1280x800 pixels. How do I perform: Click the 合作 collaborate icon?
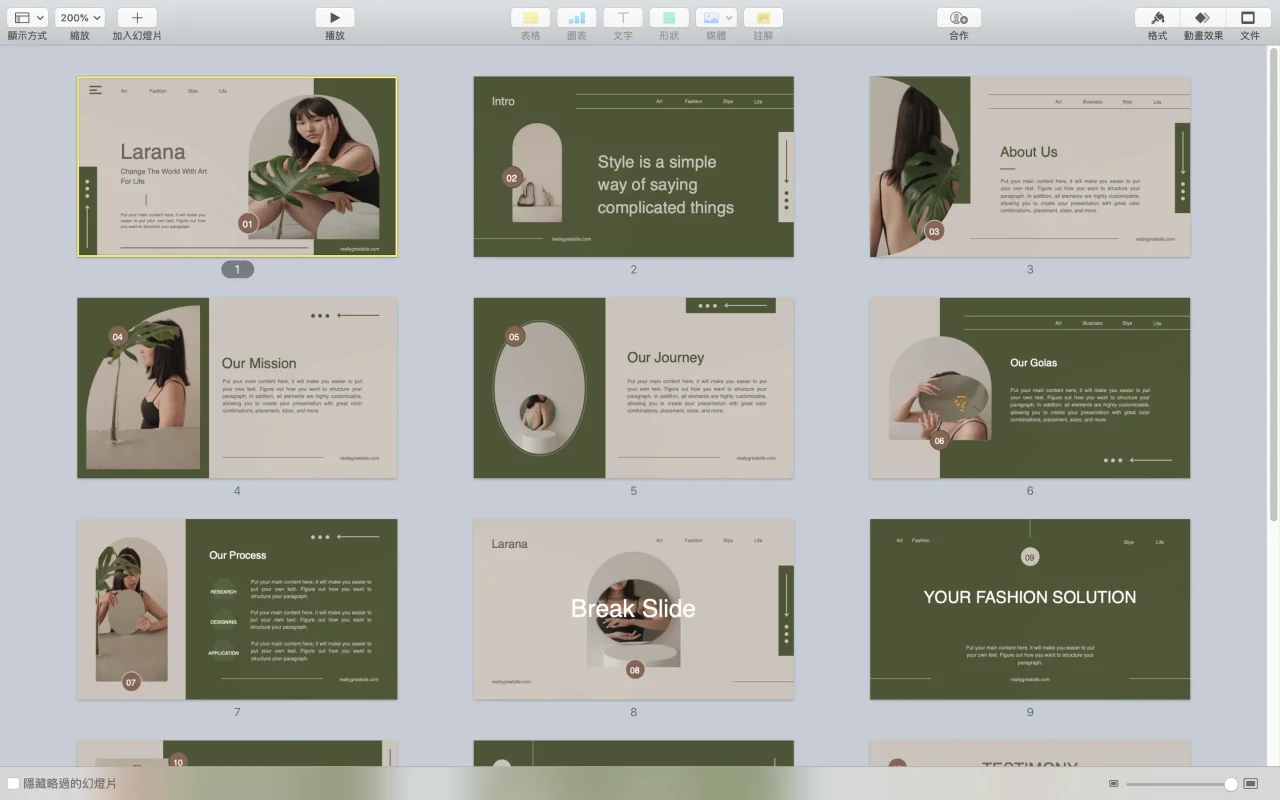959,18
